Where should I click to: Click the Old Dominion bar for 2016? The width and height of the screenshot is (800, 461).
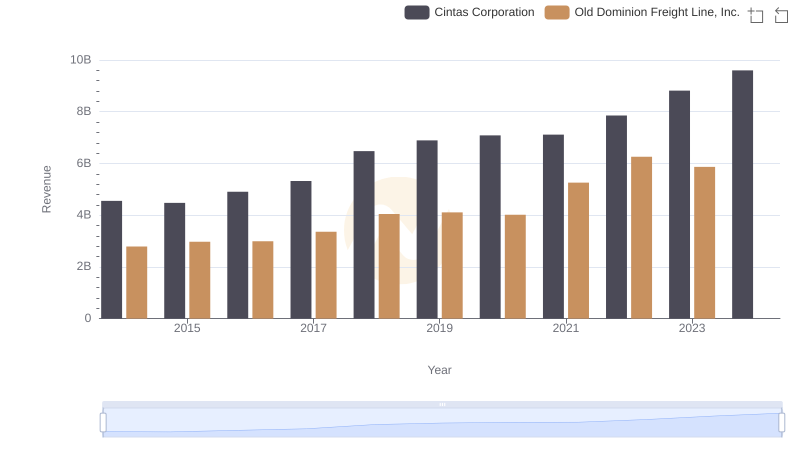coord(263,280)
